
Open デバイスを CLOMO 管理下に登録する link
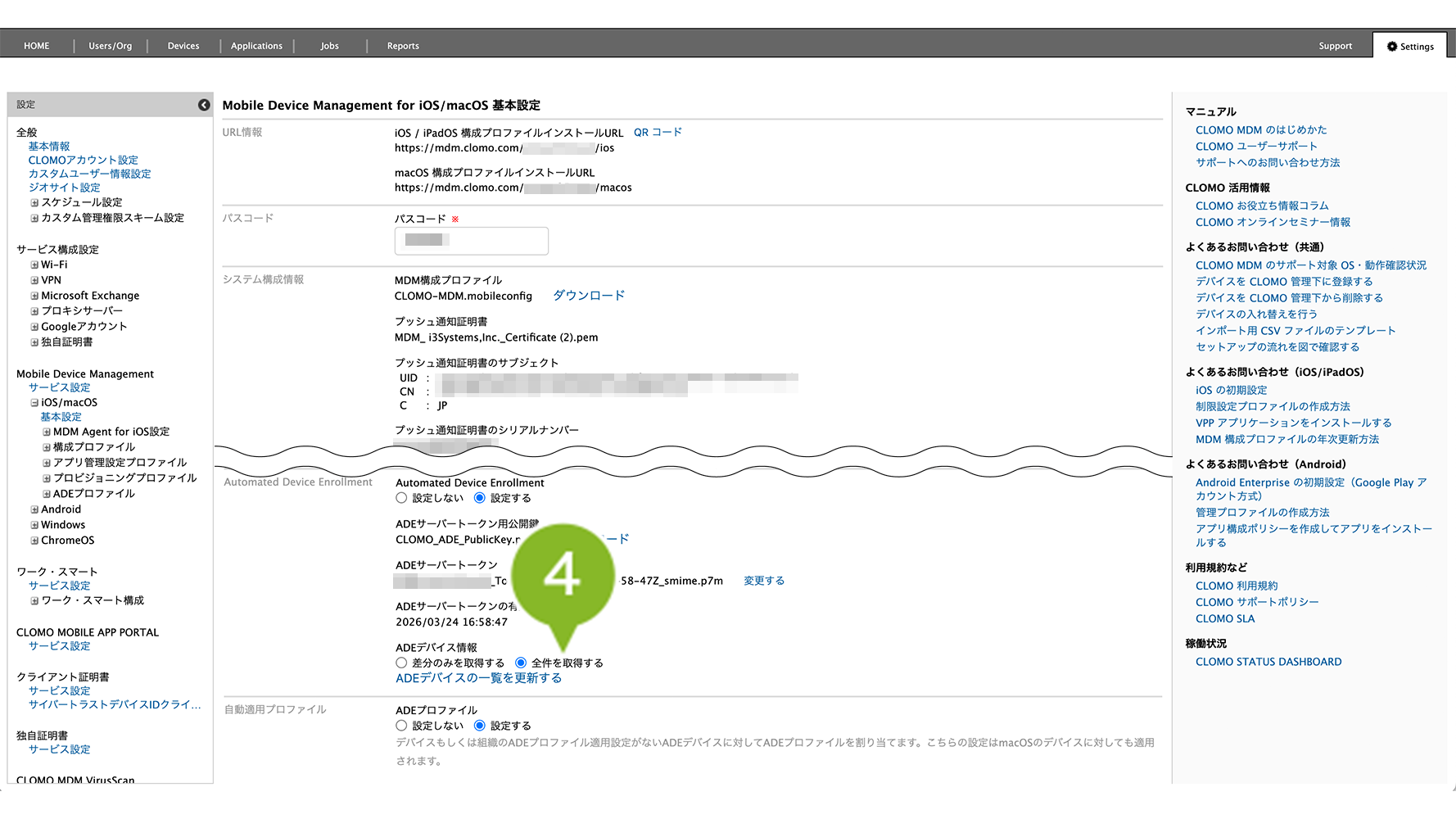pos(1284,282)
